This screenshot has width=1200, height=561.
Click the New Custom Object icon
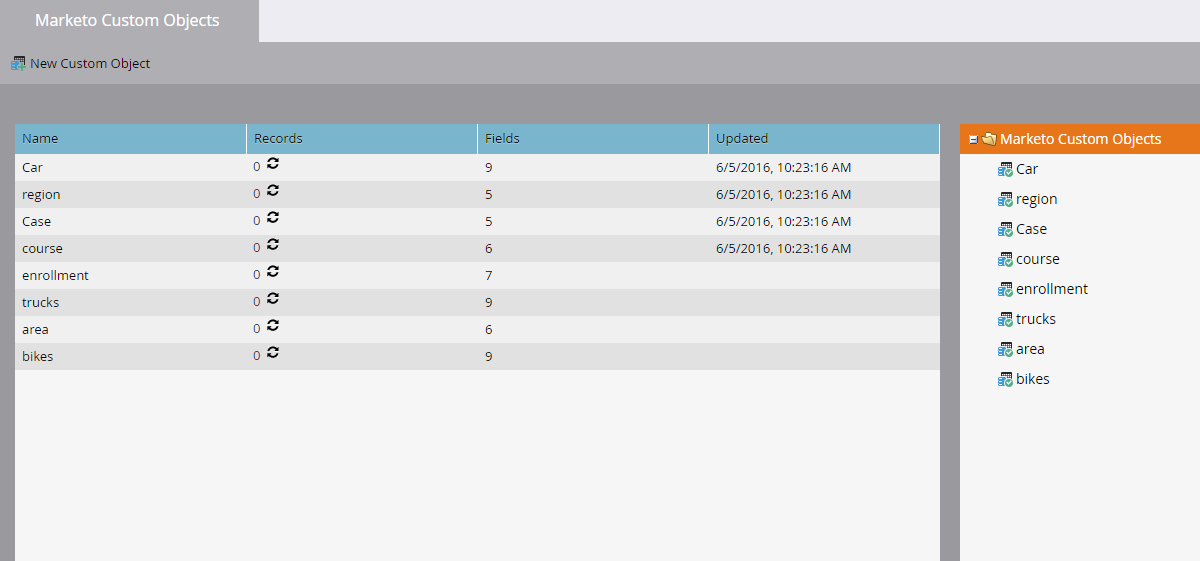[18, 63]
